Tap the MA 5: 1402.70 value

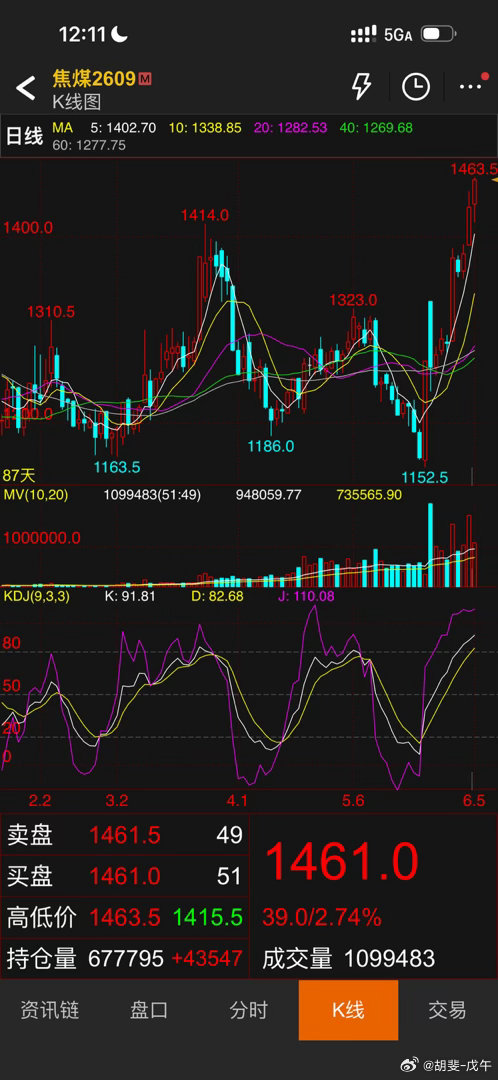[123, 127]
